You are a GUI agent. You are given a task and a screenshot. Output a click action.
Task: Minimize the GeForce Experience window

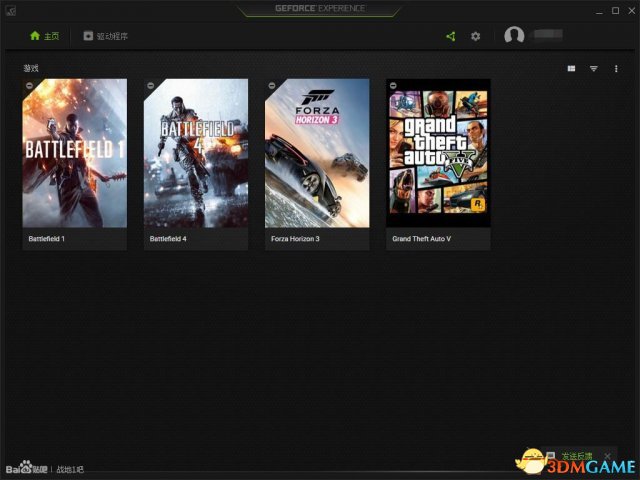pos(599,11)
